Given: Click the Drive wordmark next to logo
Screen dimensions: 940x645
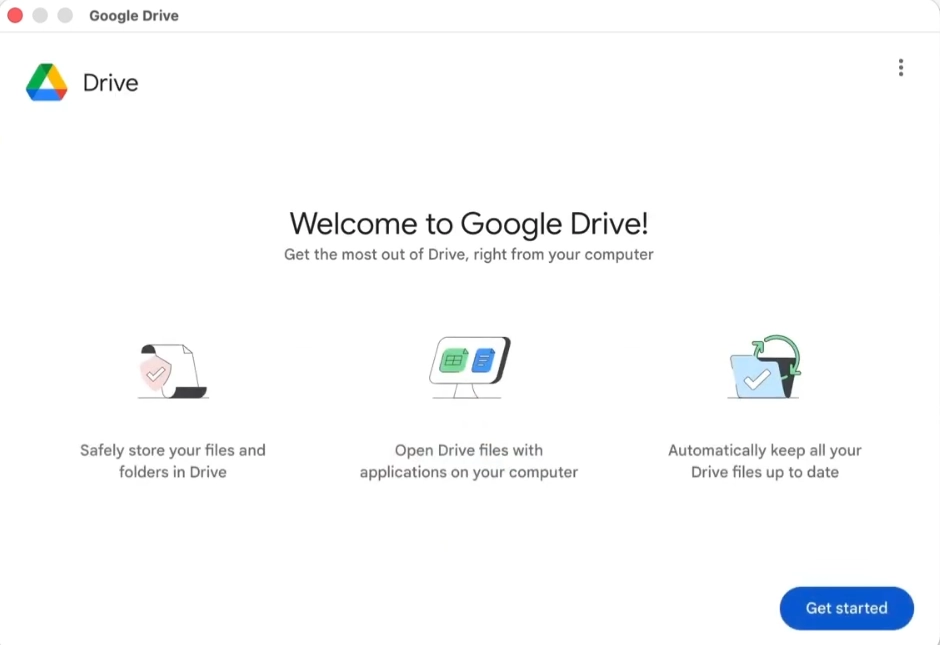Looking at the screenshot, I should point(110,83).
